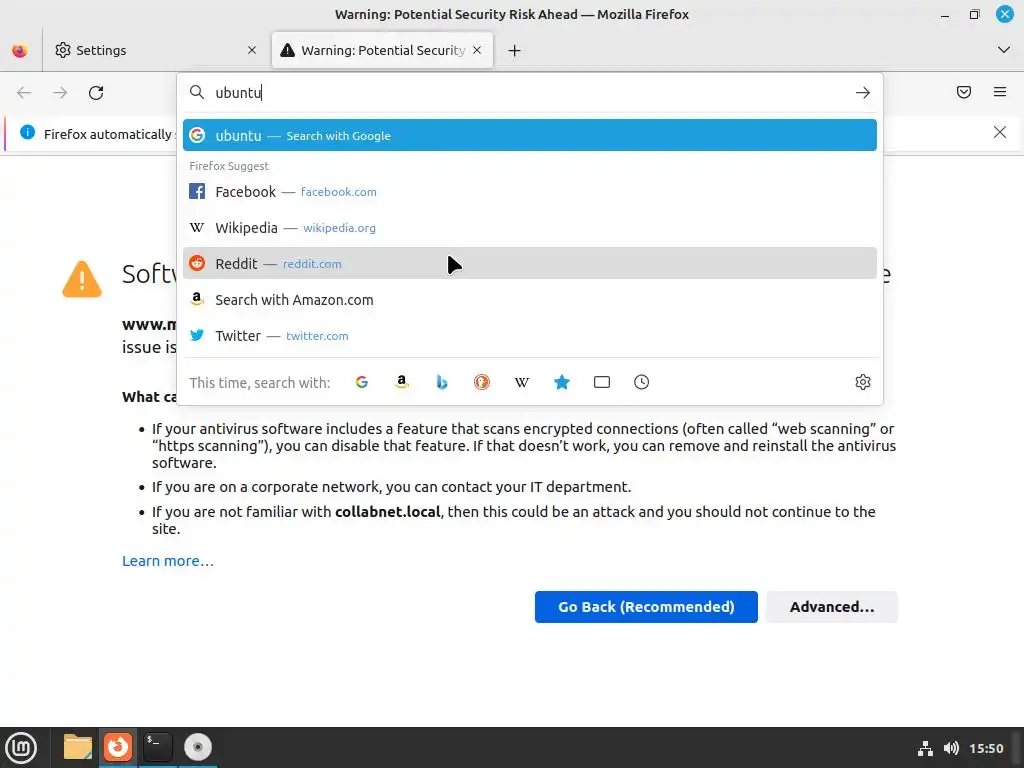Search this time with Amazon icon
The width and height of the screenshot is (1024, 768).
(402, 382)
